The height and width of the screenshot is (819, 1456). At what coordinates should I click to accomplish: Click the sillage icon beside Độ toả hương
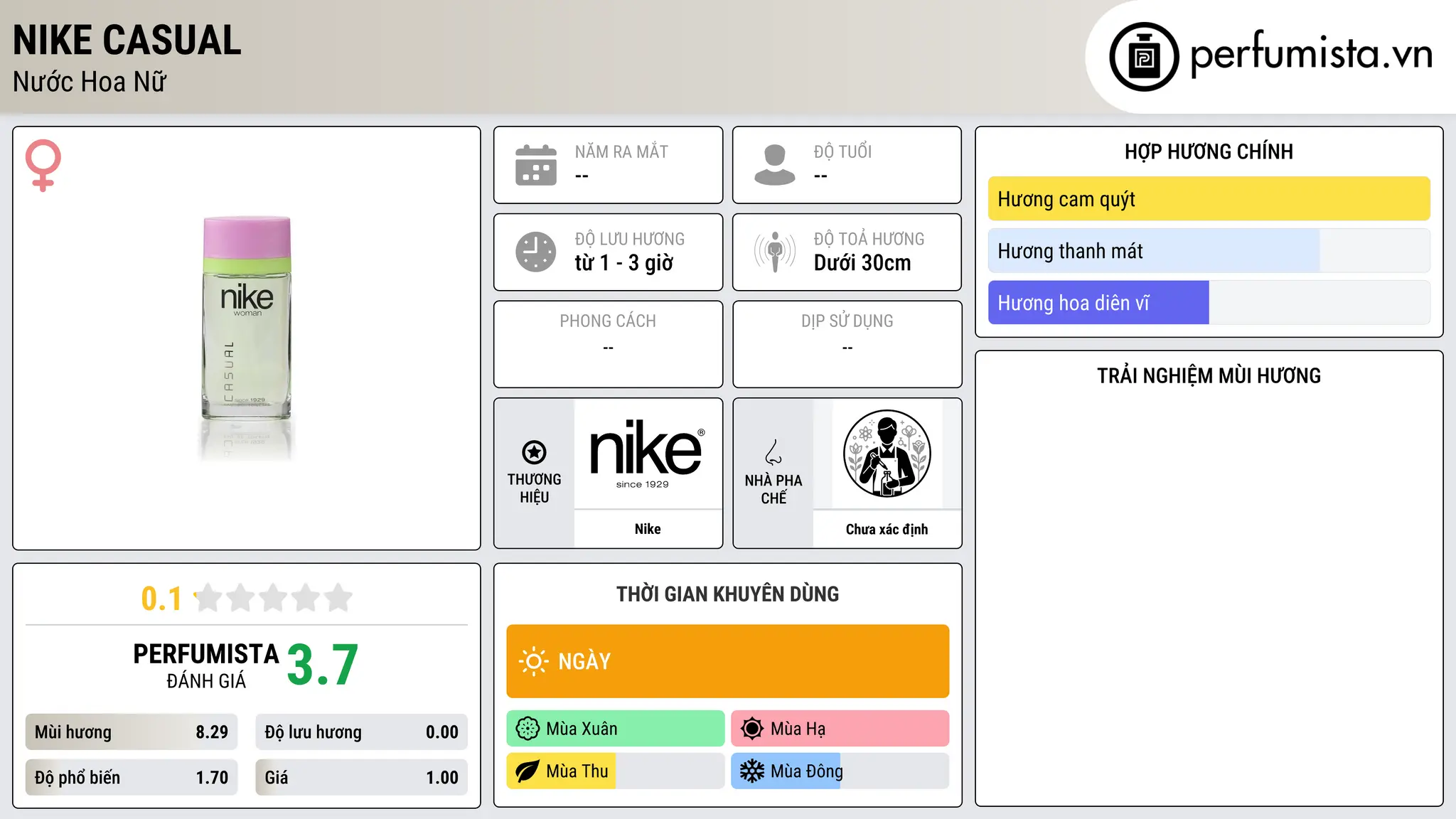pyautogui.click(x=775, y=252)
